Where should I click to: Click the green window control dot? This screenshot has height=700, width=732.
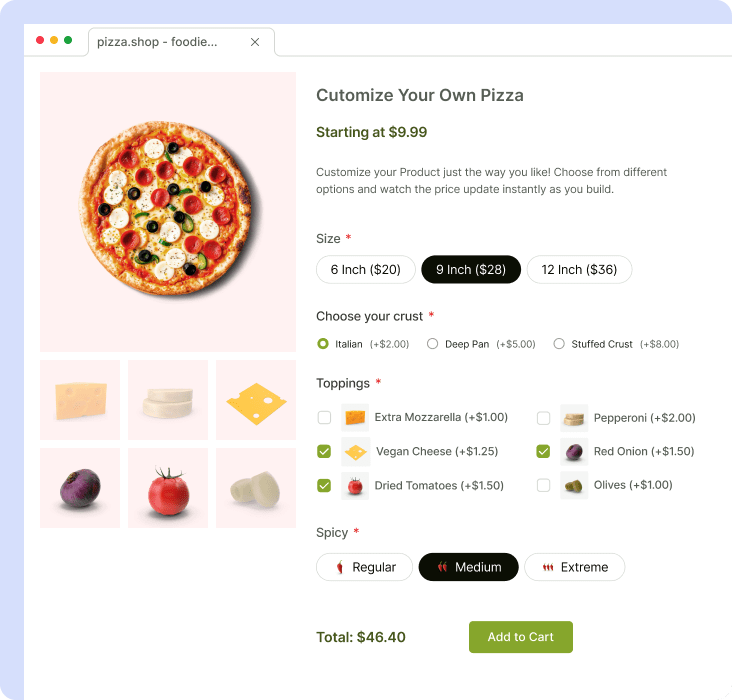coord(68,40)
